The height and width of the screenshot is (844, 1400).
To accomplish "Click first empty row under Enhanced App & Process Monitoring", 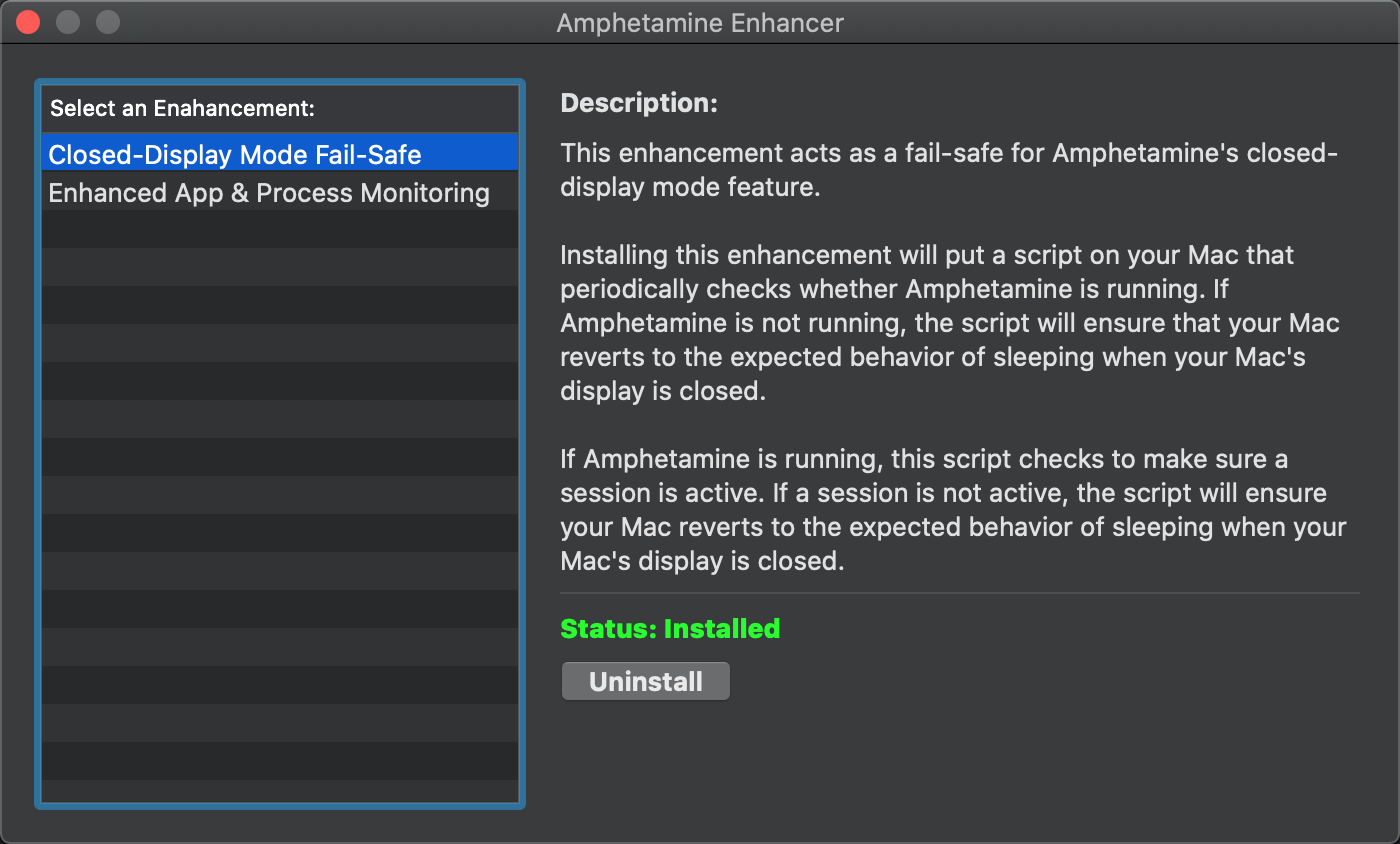I will coord(280,230).
